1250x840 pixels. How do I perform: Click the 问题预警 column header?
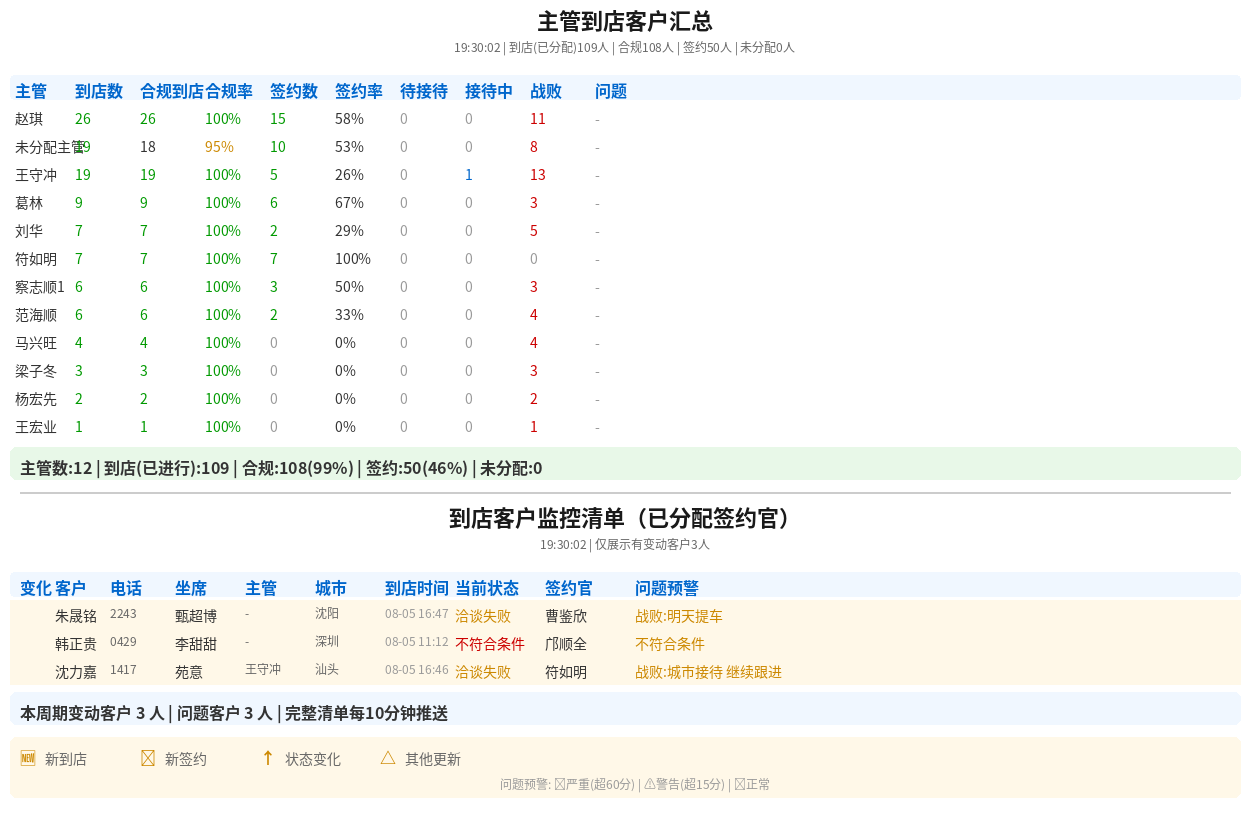click(667, 588)
